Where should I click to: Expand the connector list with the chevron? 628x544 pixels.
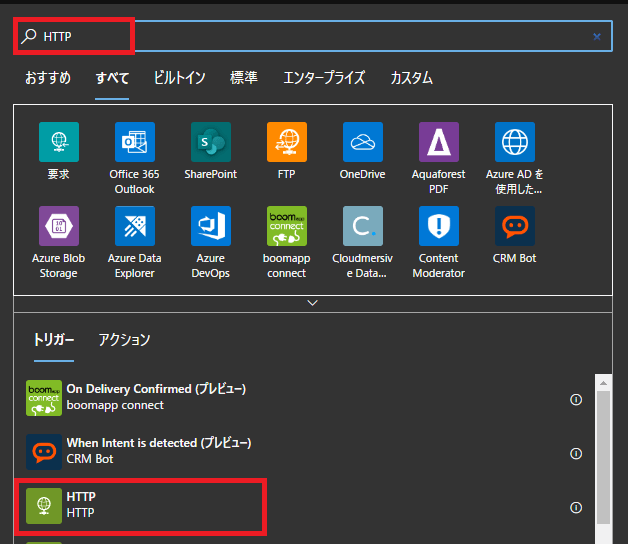312,303
